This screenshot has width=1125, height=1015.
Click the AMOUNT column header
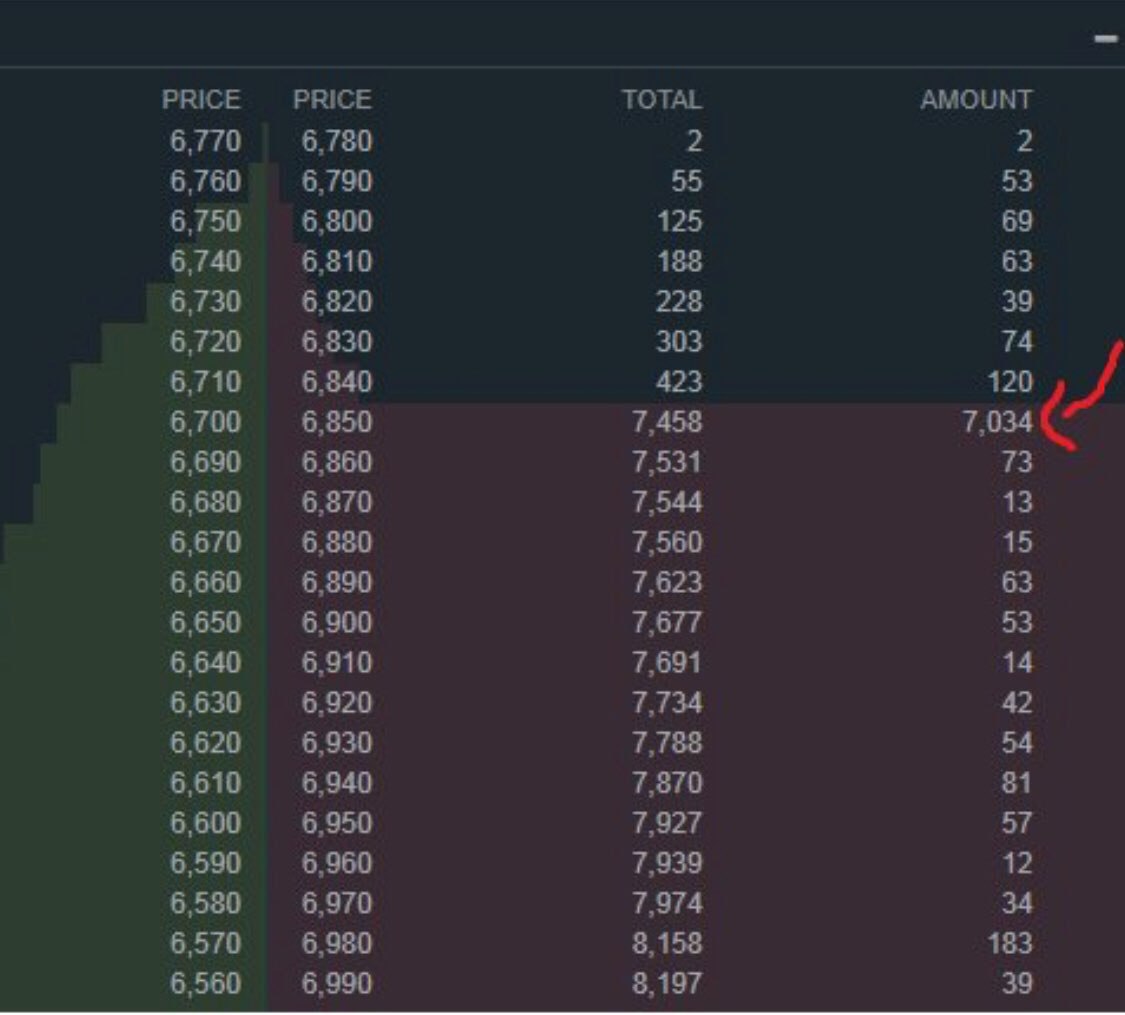[976, 100]
